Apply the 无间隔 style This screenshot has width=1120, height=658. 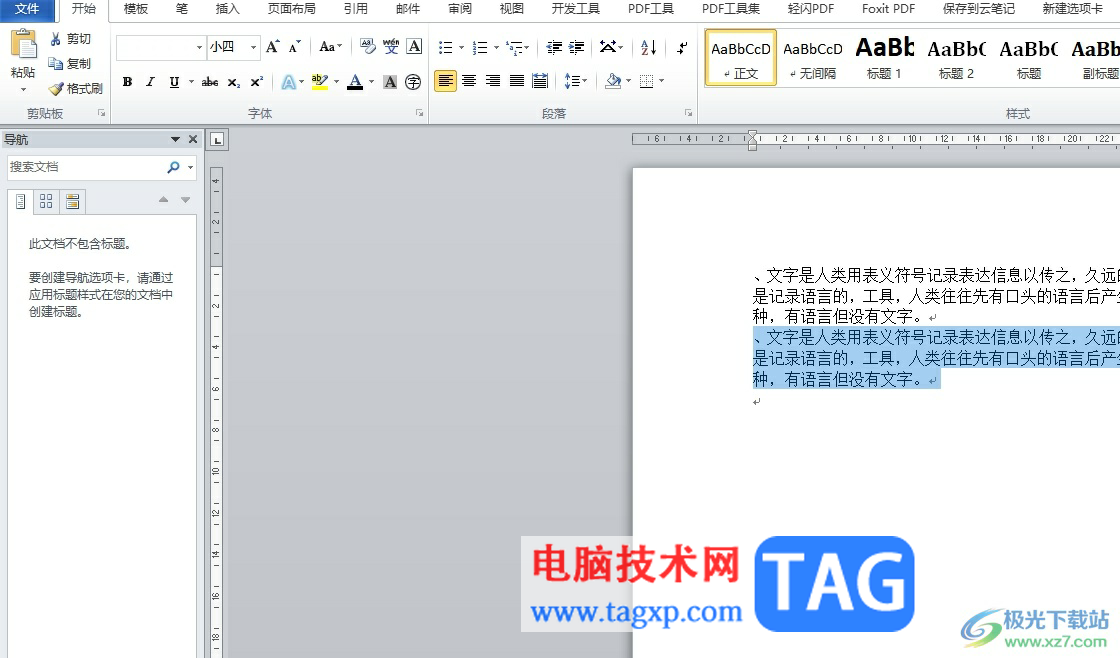[x=813, y=58]
